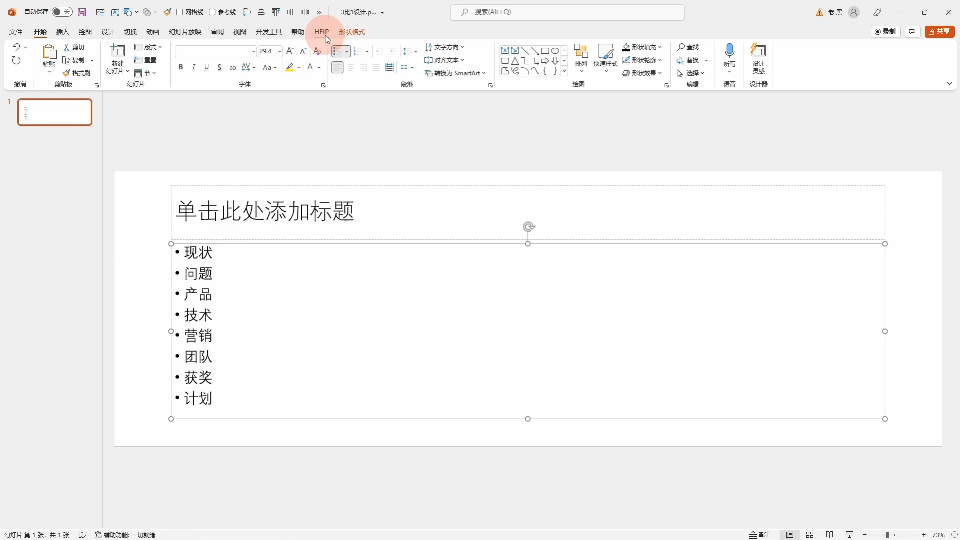Open the font name combo box
This screenshot has height=540, width=960.
[216, 51]
